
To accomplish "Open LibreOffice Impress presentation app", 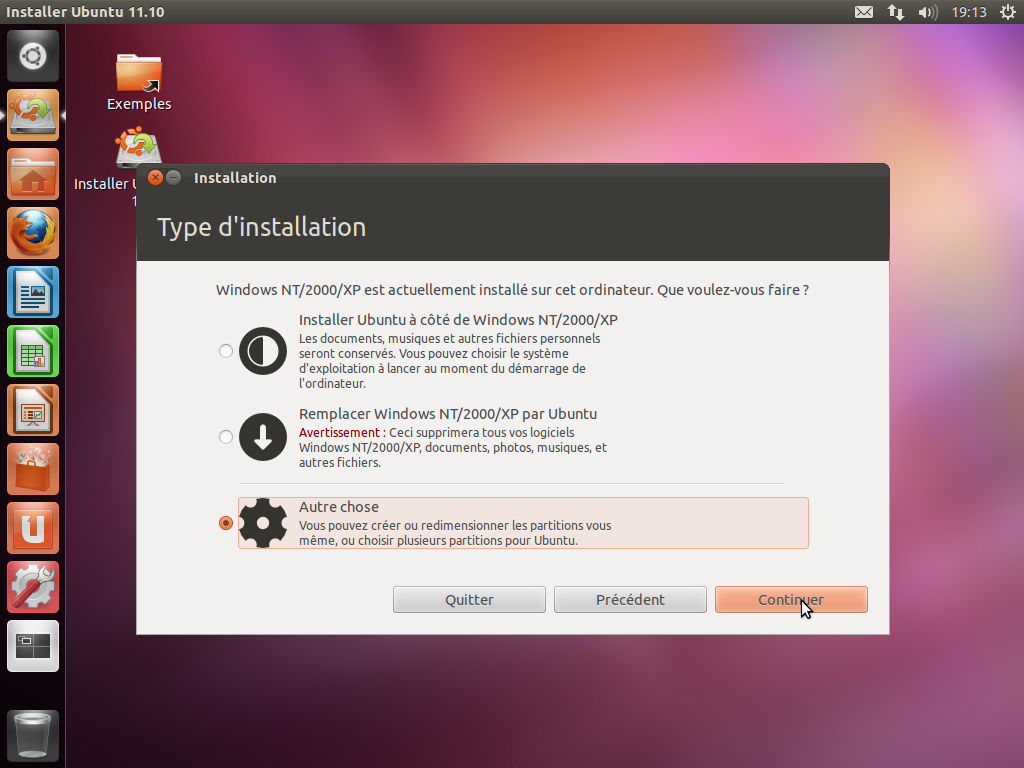I will click(x=33, y=410).
